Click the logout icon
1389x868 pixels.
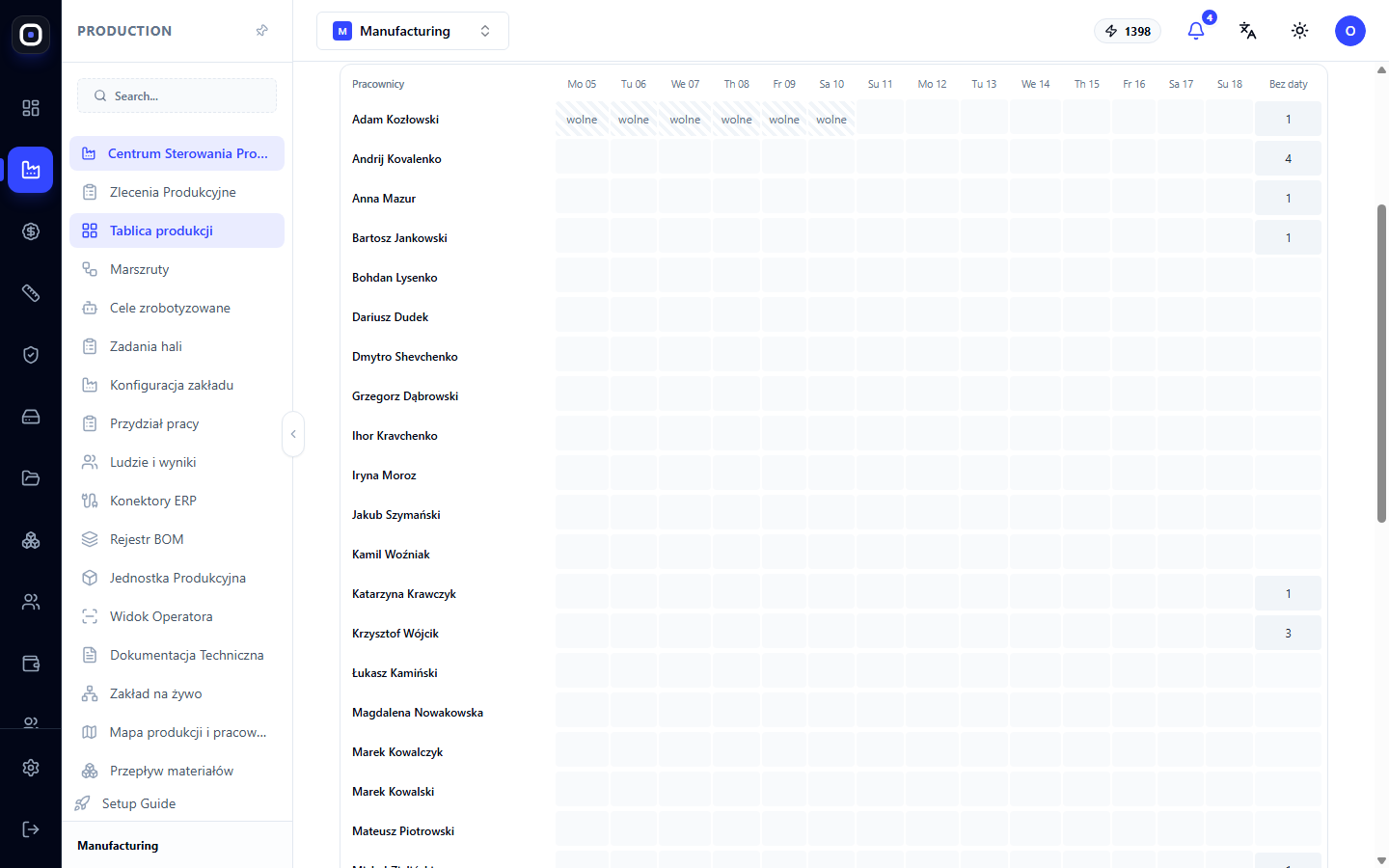[x=31, y=829]
